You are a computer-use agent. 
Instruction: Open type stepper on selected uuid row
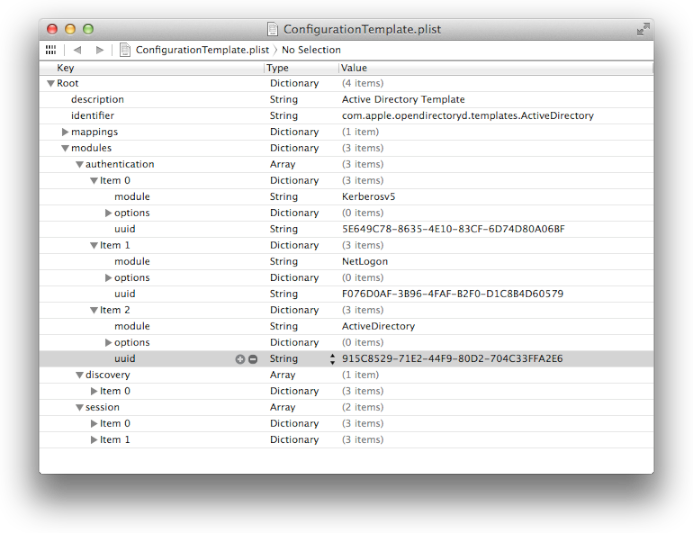[x=332, y=359]
